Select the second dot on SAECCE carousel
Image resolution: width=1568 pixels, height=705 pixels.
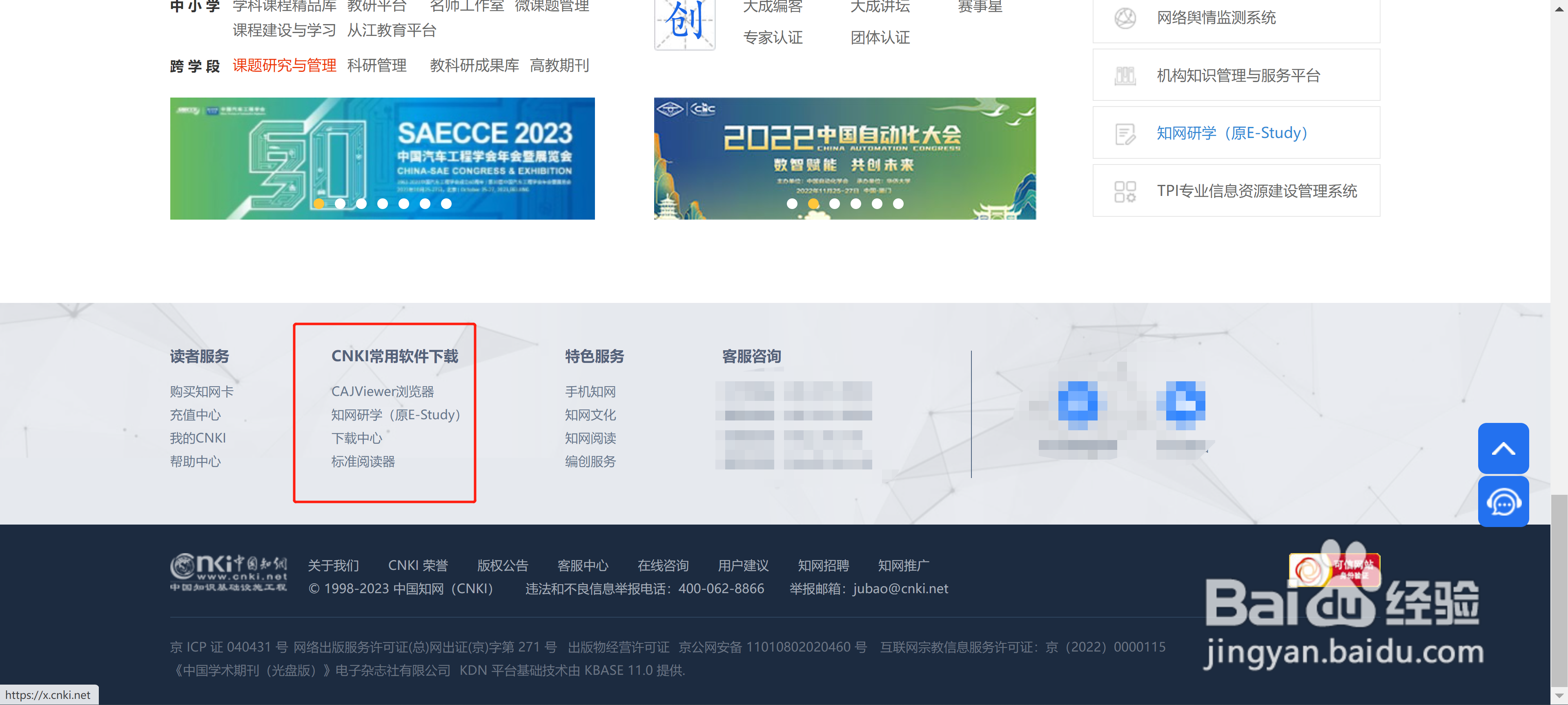tap(340, 204)
